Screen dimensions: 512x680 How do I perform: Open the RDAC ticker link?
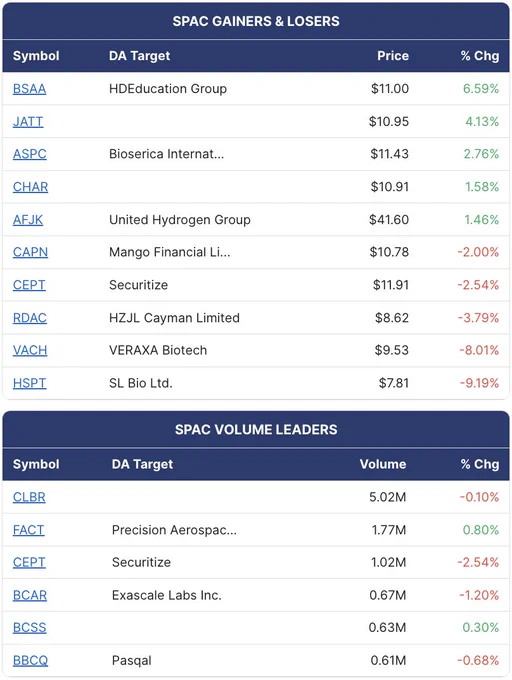pyautogui.click(x=29, y=318)
